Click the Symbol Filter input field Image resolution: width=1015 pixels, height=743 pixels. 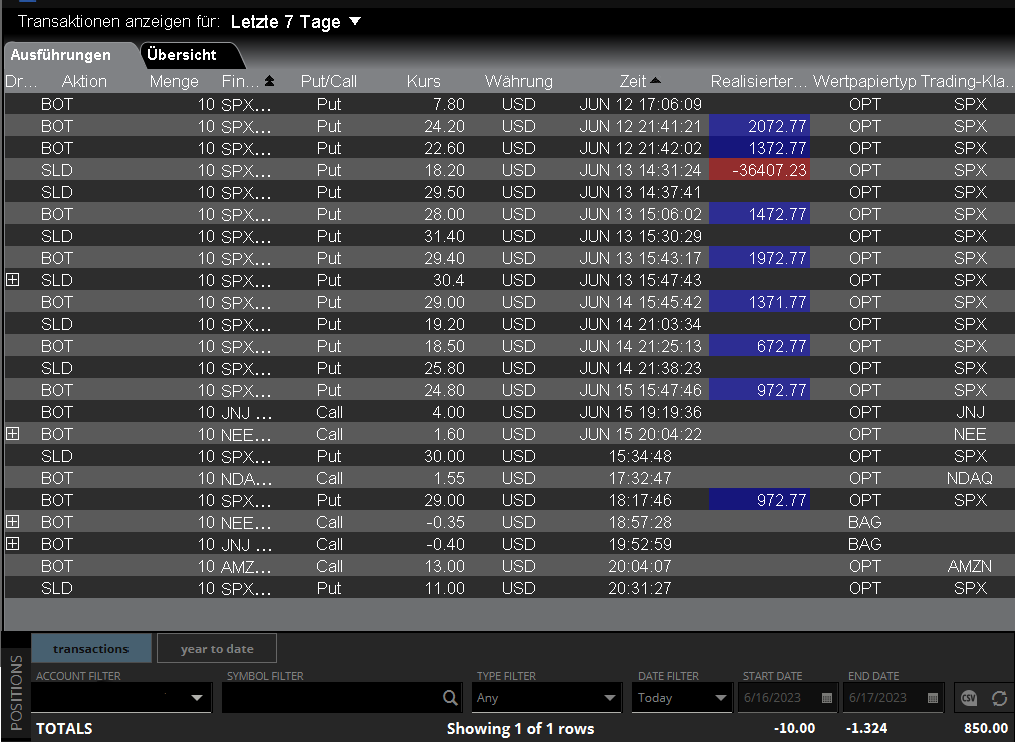[x=330, y=698]
